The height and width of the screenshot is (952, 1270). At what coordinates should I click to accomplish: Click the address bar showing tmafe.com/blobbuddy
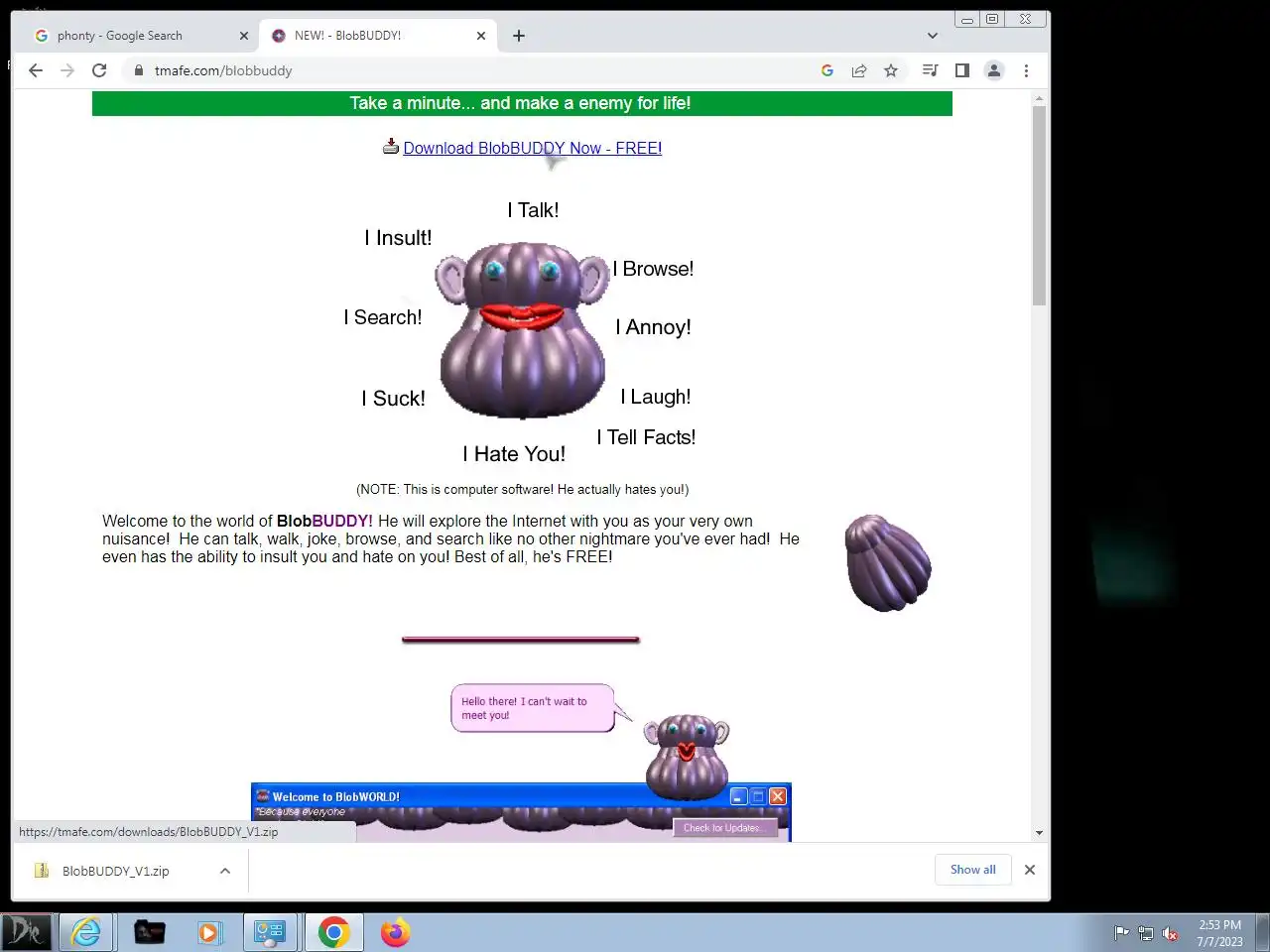tap(476, 70)
